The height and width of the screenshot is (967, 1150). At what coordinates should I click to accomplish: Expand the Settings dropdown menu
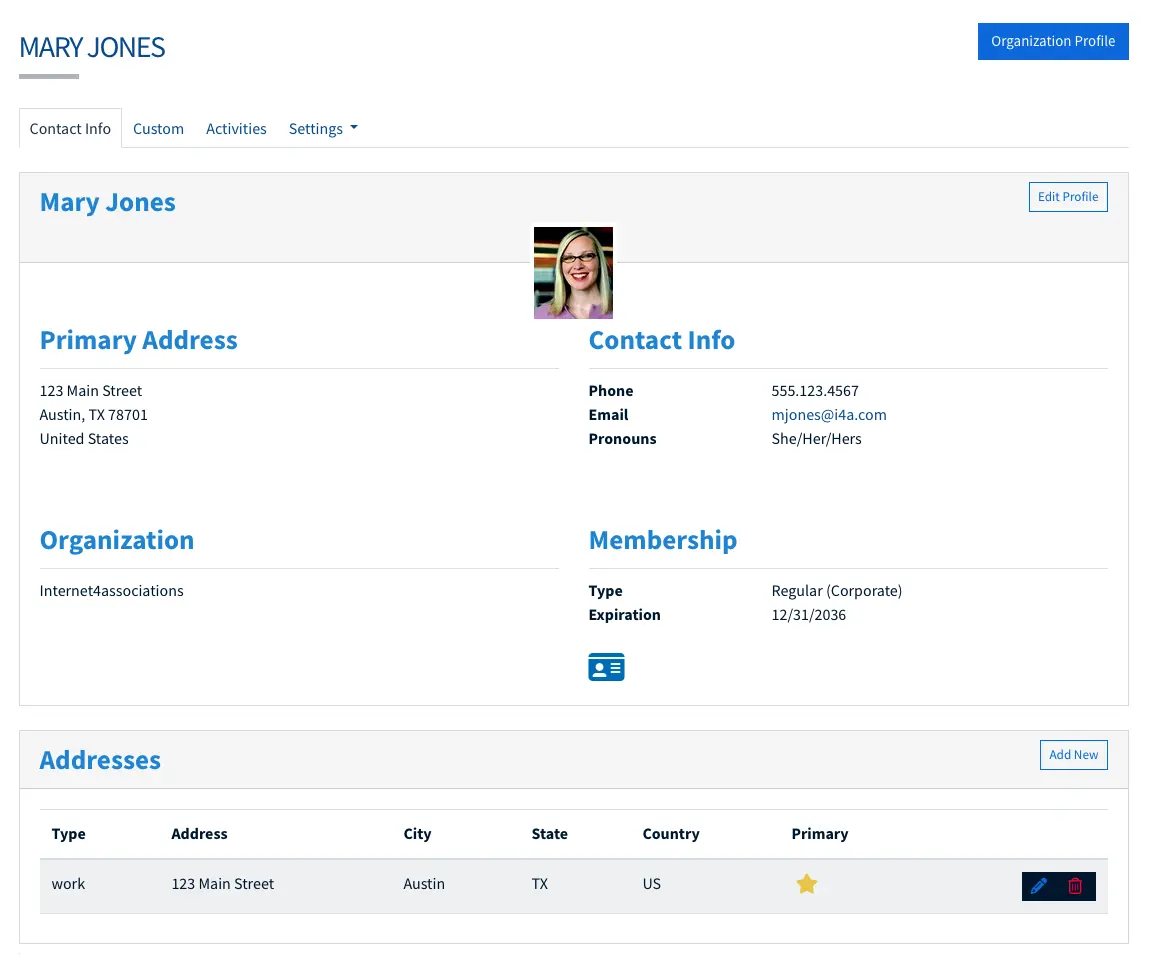[x=322, y=128]
